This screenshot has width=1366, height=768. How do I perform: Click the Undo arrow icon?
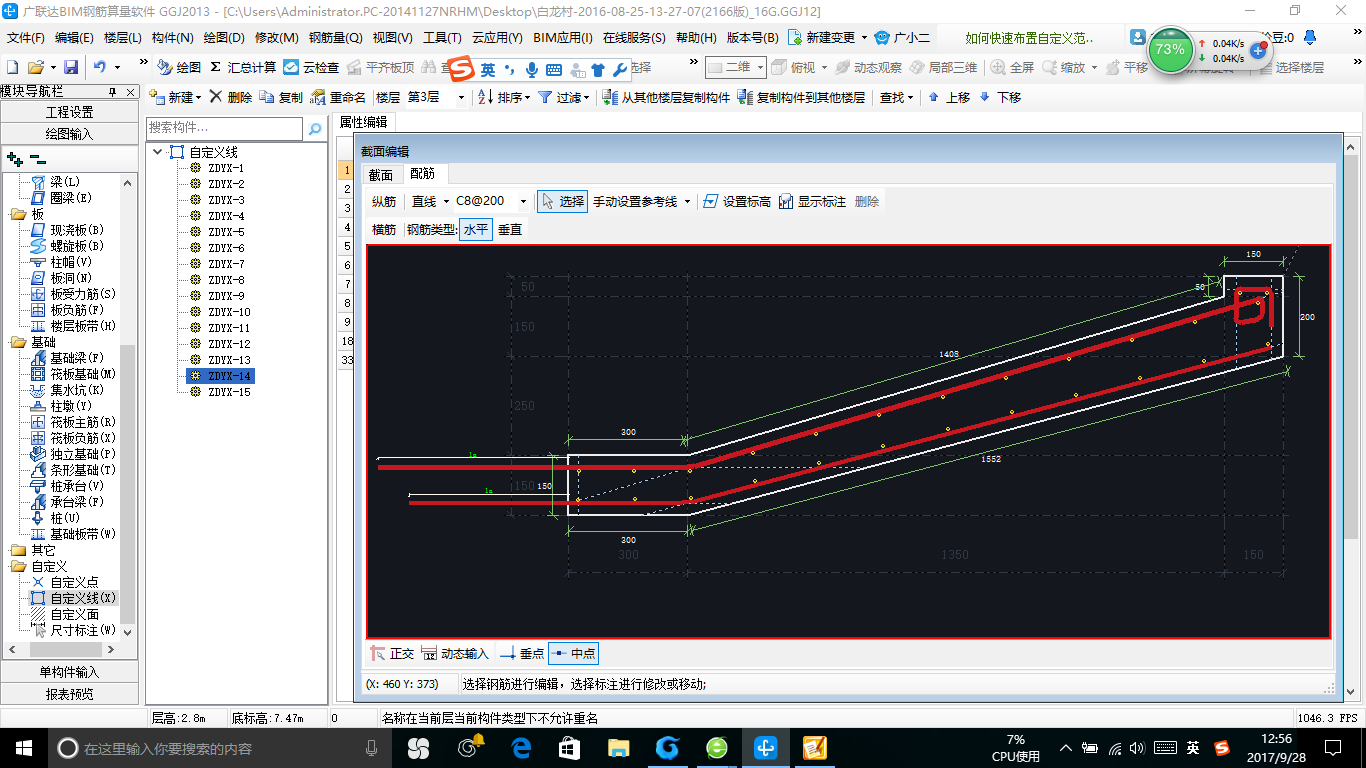100,67
